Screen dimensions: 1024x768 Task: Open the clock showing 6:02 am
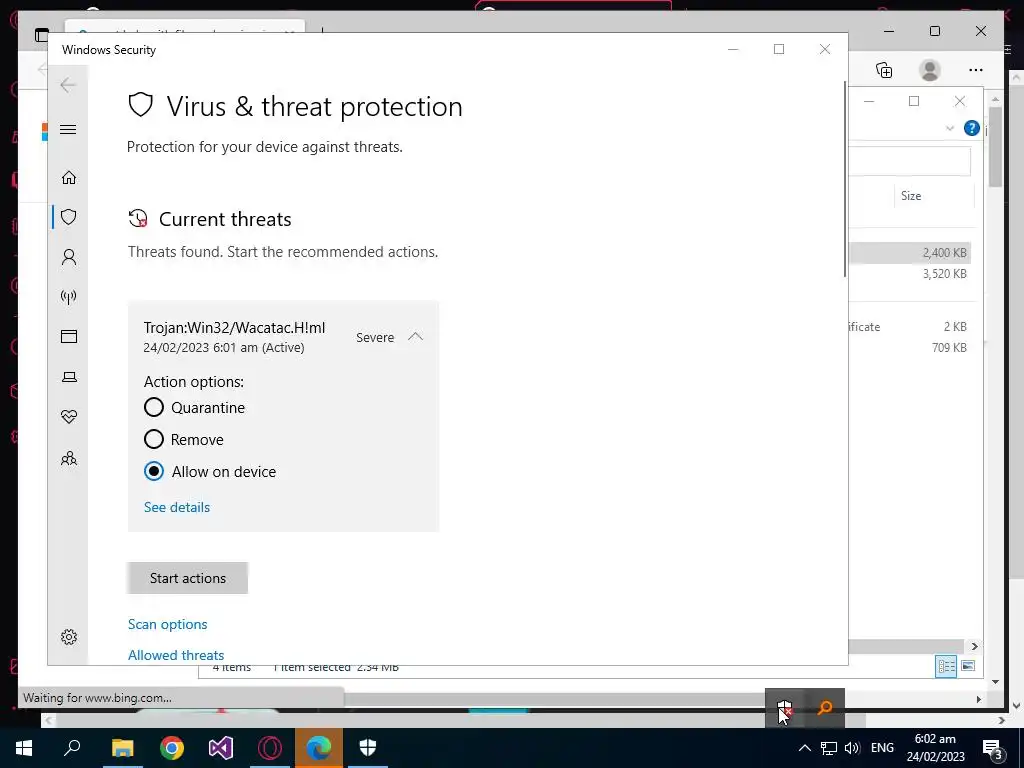(935, 748)
